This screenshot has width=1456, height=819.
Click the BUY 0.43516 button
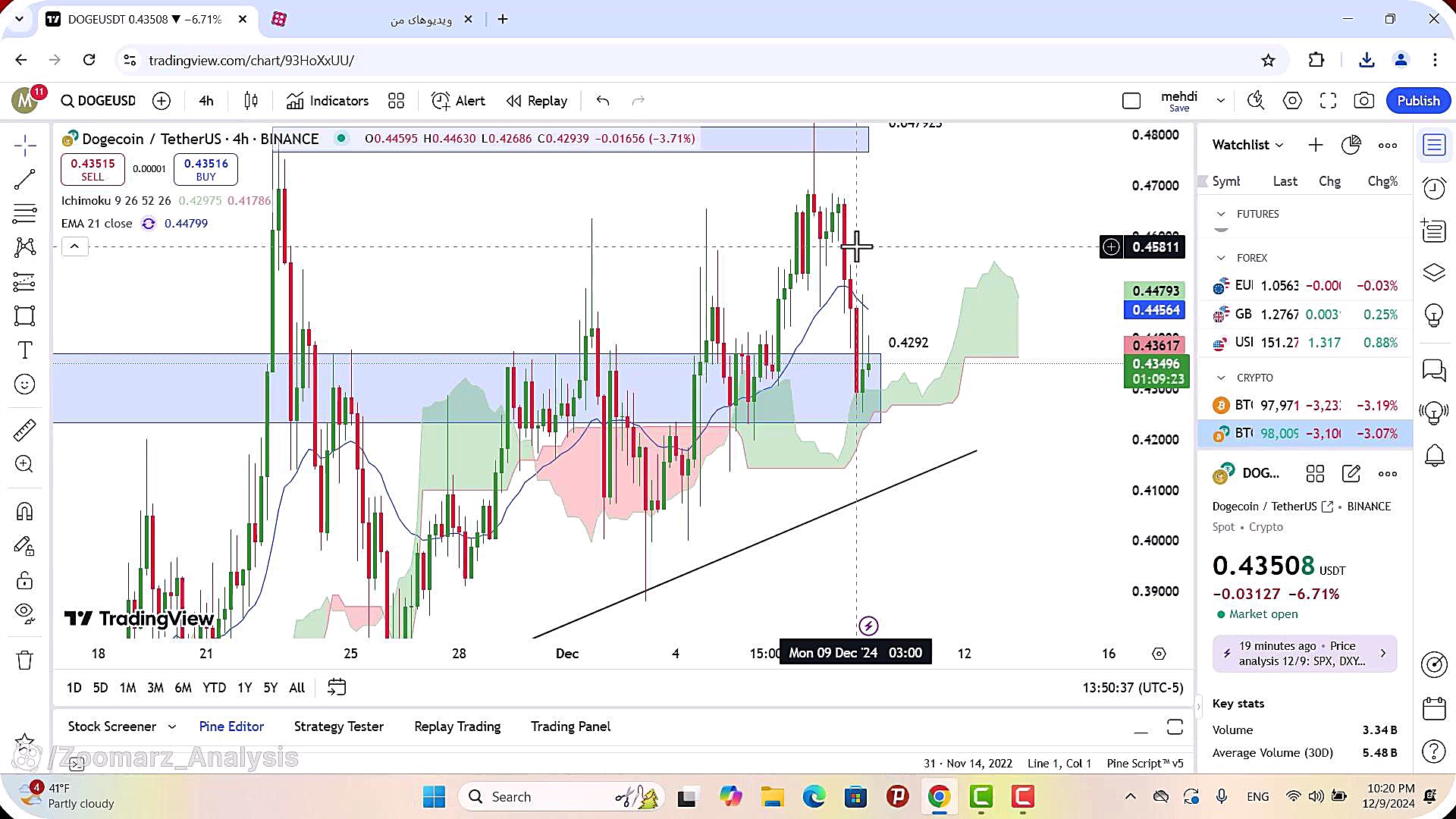(x=206, y=169)
